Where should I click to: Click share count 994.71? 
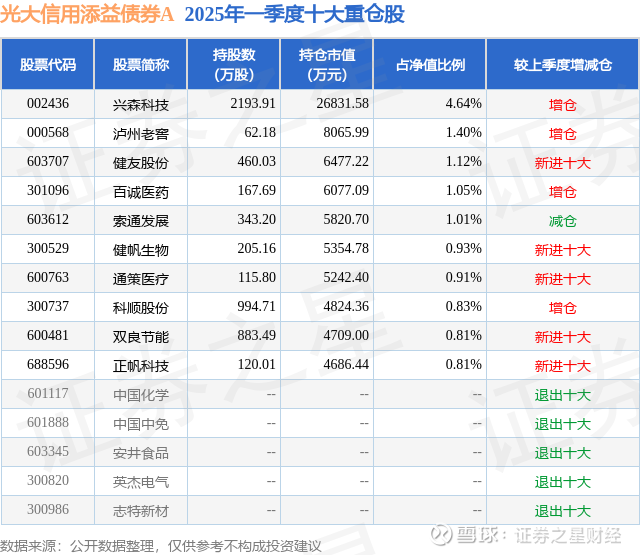tap(257, 306)
